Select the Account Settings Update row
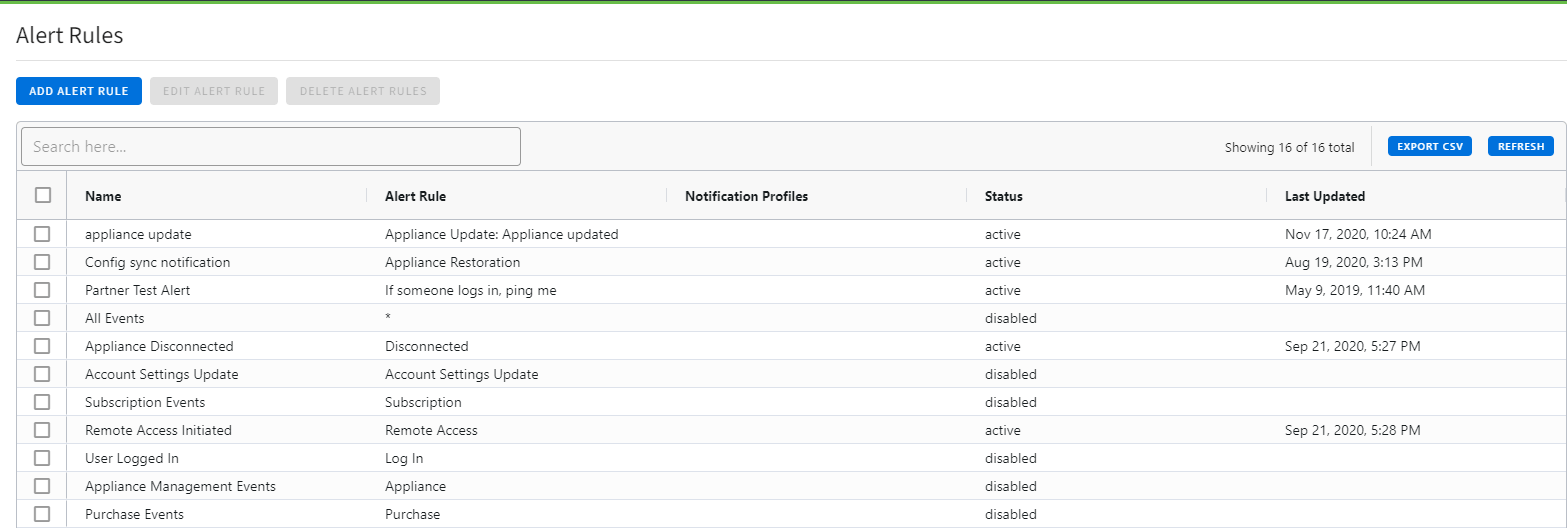Image resolution: width=1567 pixels, height=528 pixels. [x=161, y=374]
